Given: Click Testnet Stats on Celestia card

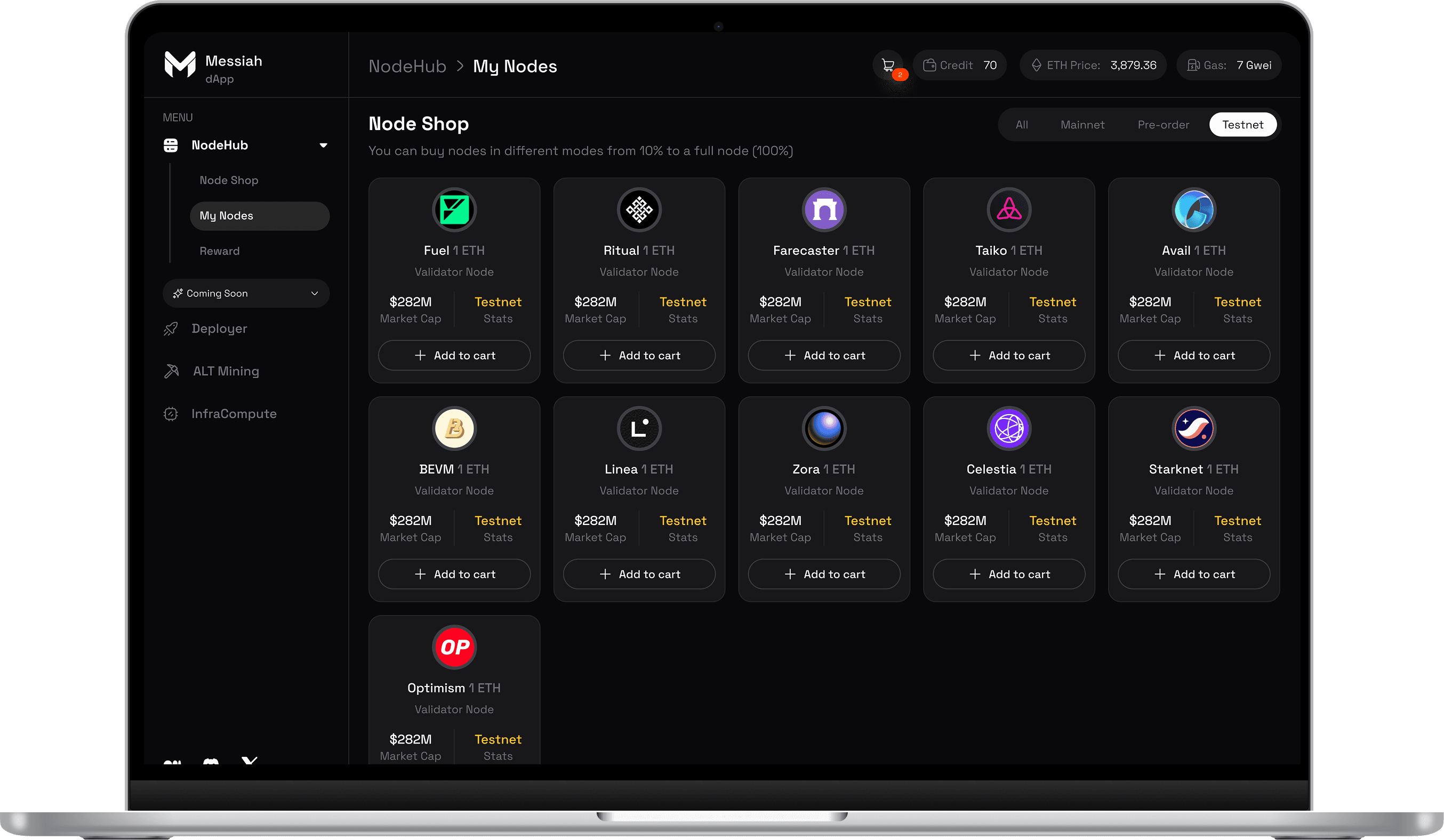Looking at the screenshot, I should click(1053, 529).
